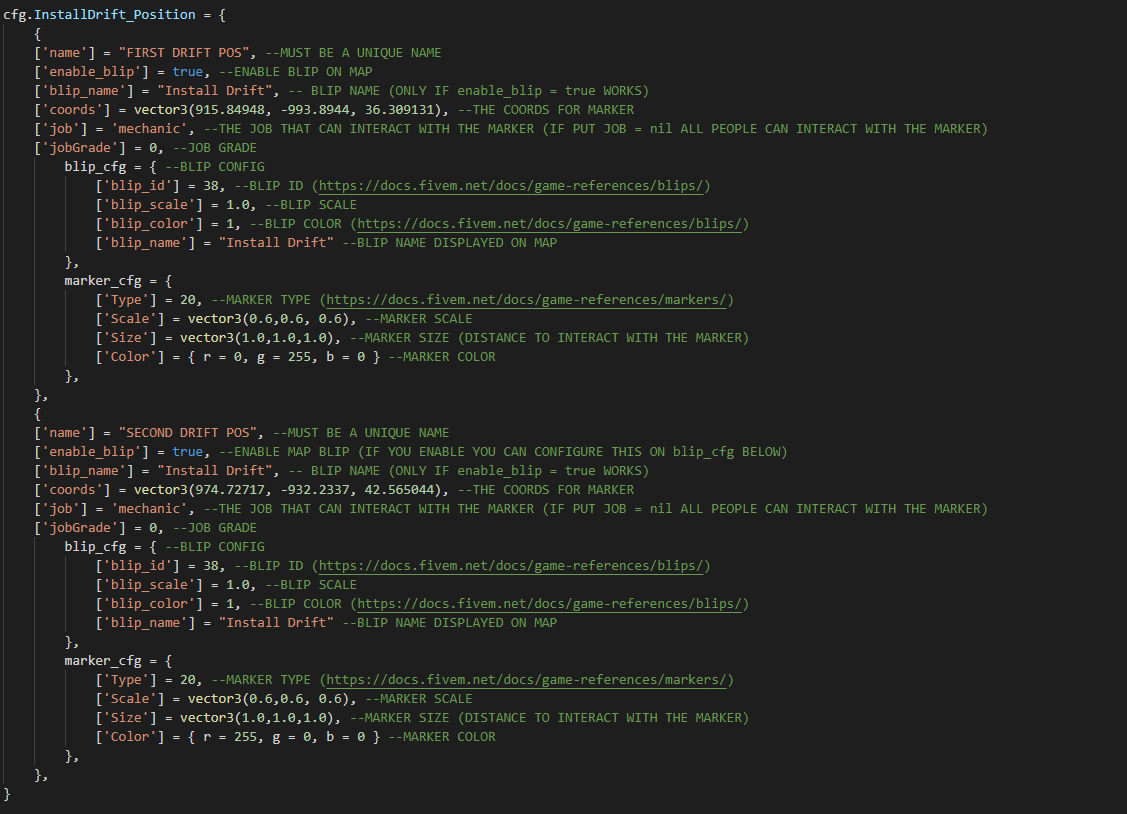Open blips docs link on second blip_color line
This screenshot has width=1127, height=814.
pyautogui.click(x=552, y=604)
